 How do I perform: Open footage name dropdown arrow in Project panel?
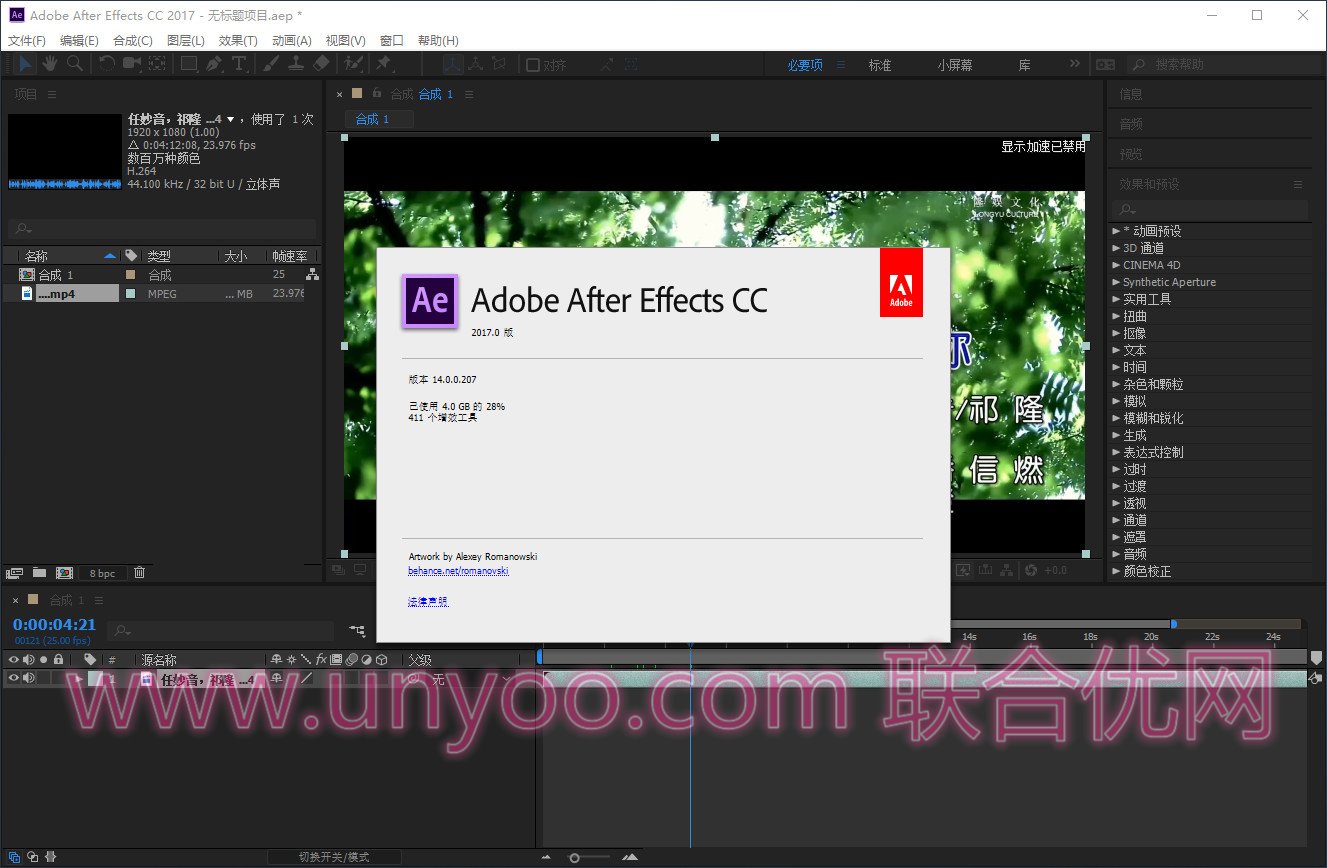tap(231, 119)
